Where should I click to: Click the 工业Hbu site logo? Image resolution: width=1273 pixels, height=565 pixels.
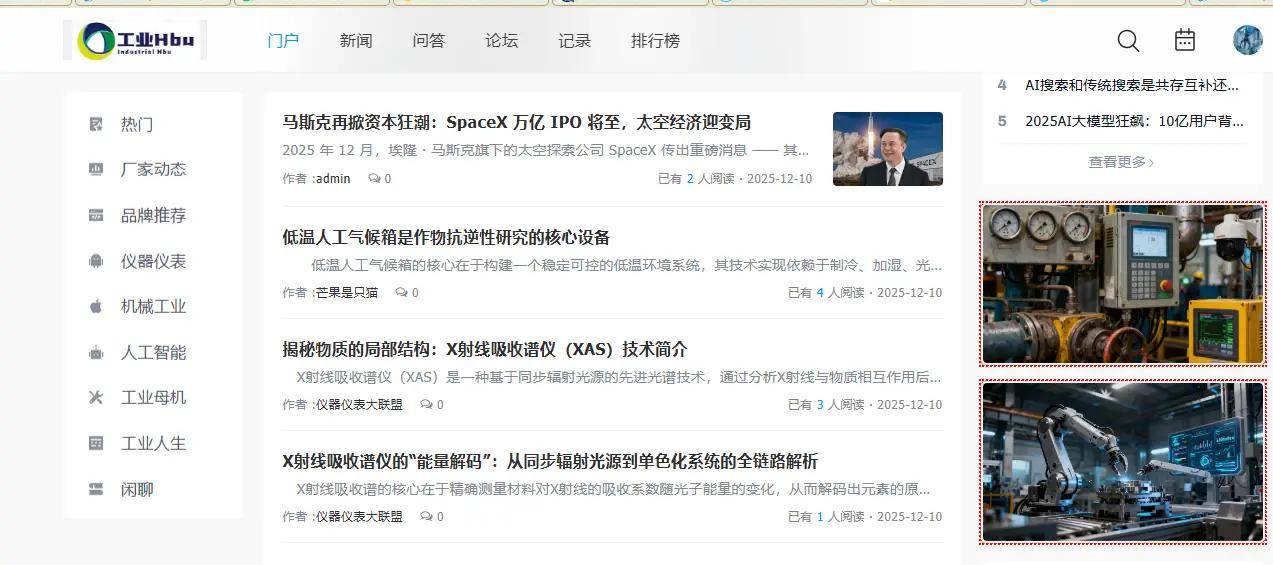(x=135, y=41)
